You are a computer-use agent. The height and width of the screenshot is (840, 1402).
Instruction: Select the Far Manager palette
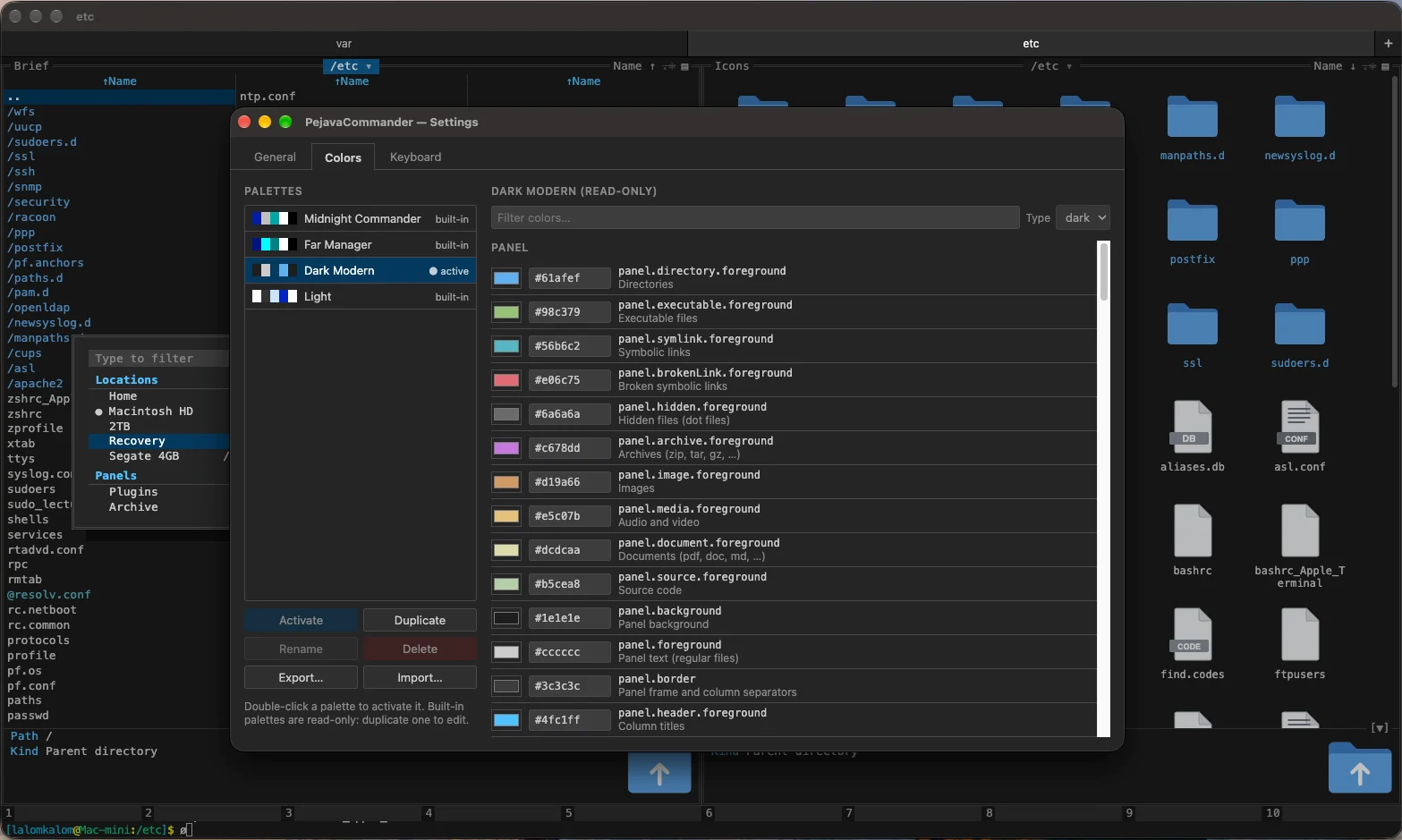click(x=361, y=244)
